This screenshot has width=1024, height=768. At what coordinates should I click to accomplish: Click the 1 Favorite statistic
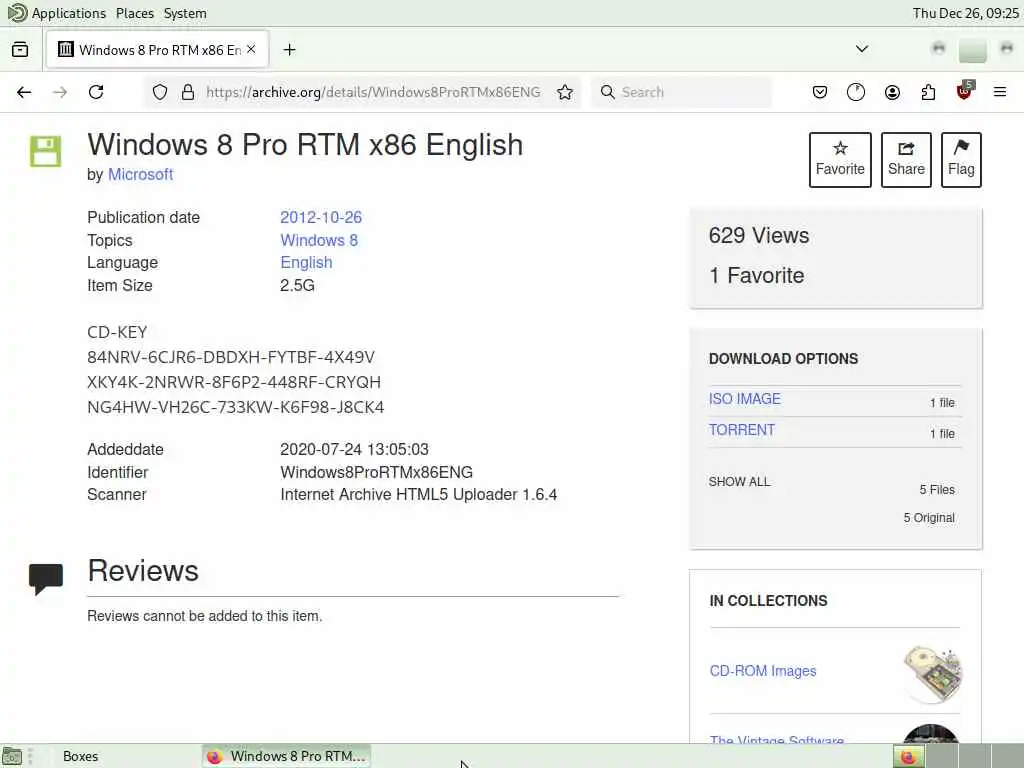756,276
